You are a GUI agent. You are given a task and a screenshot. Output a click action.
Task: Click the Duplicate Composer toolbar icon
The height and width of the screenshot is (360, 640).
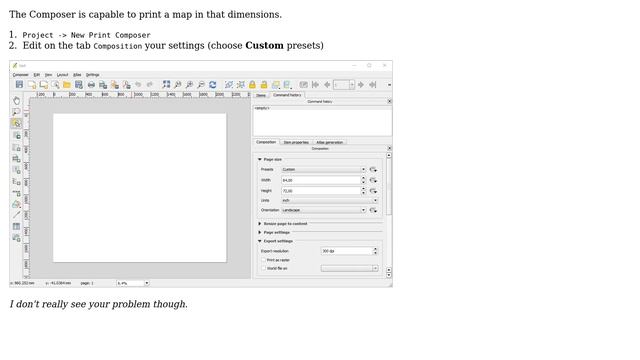pos(43,84)
